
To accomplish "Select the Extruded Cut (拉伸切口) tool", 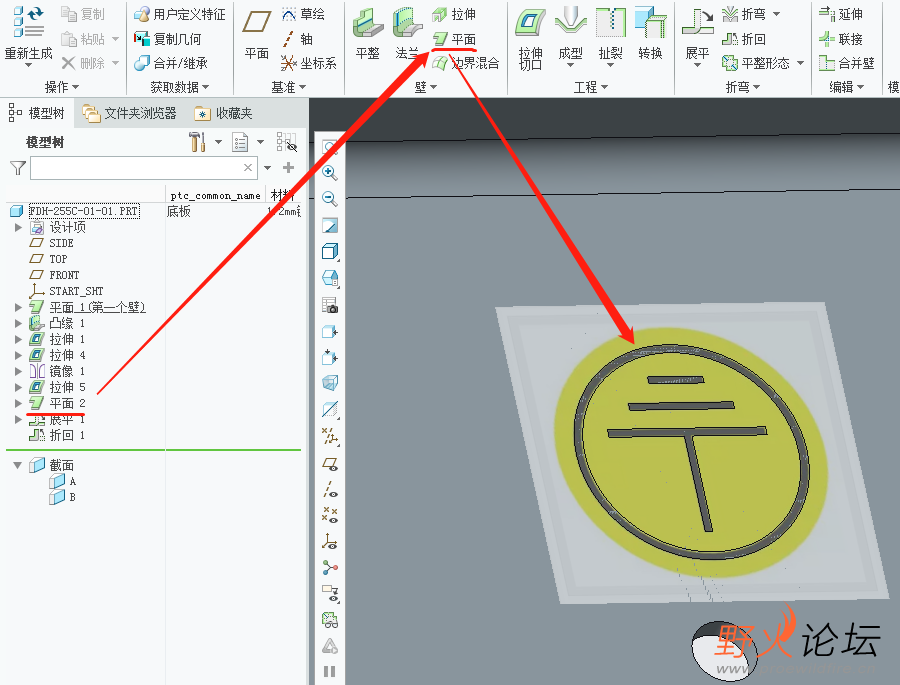I will pos(530,38).
